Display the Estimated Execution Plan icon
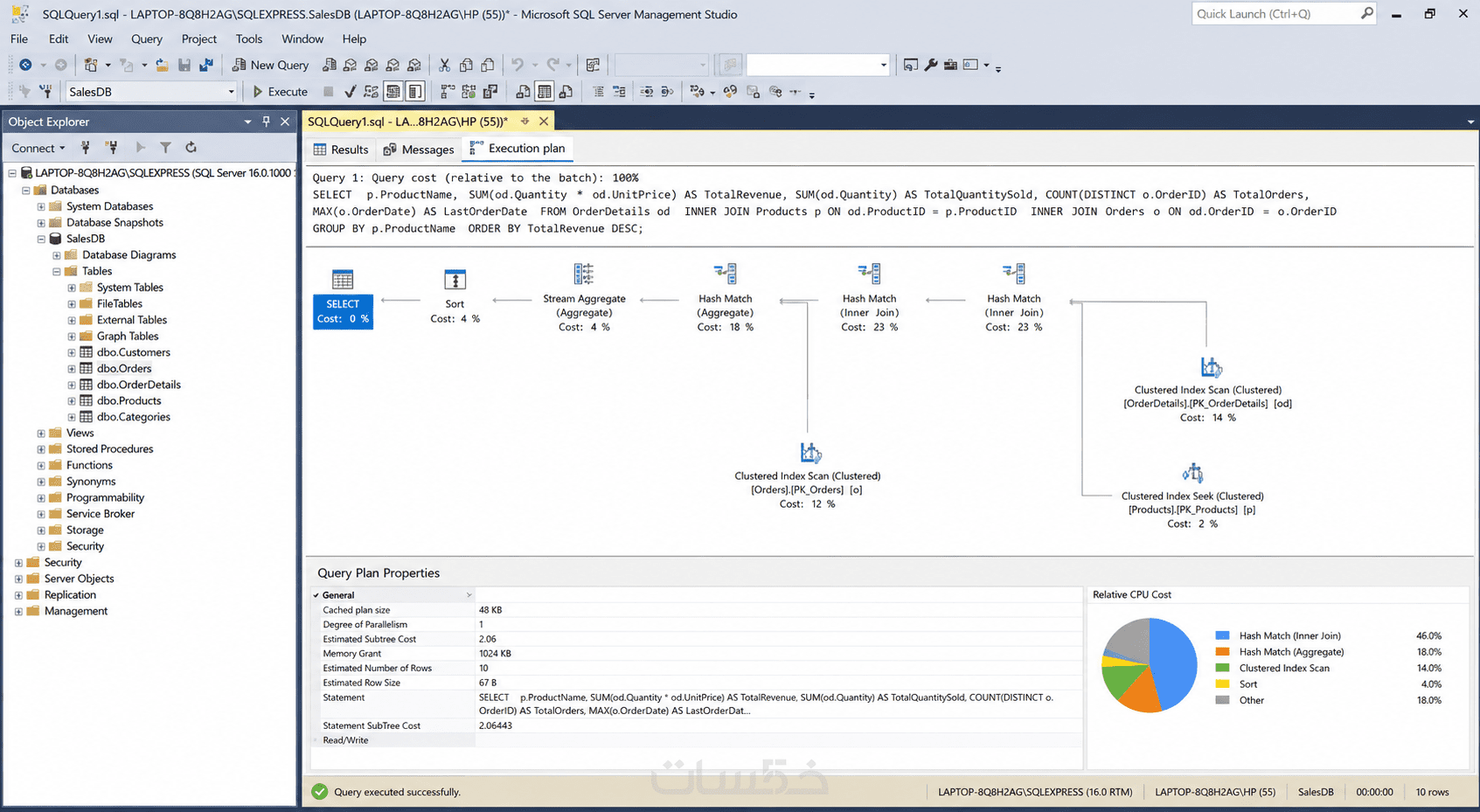The width and height of the screenshot is (1480, 812). point(372,91)
